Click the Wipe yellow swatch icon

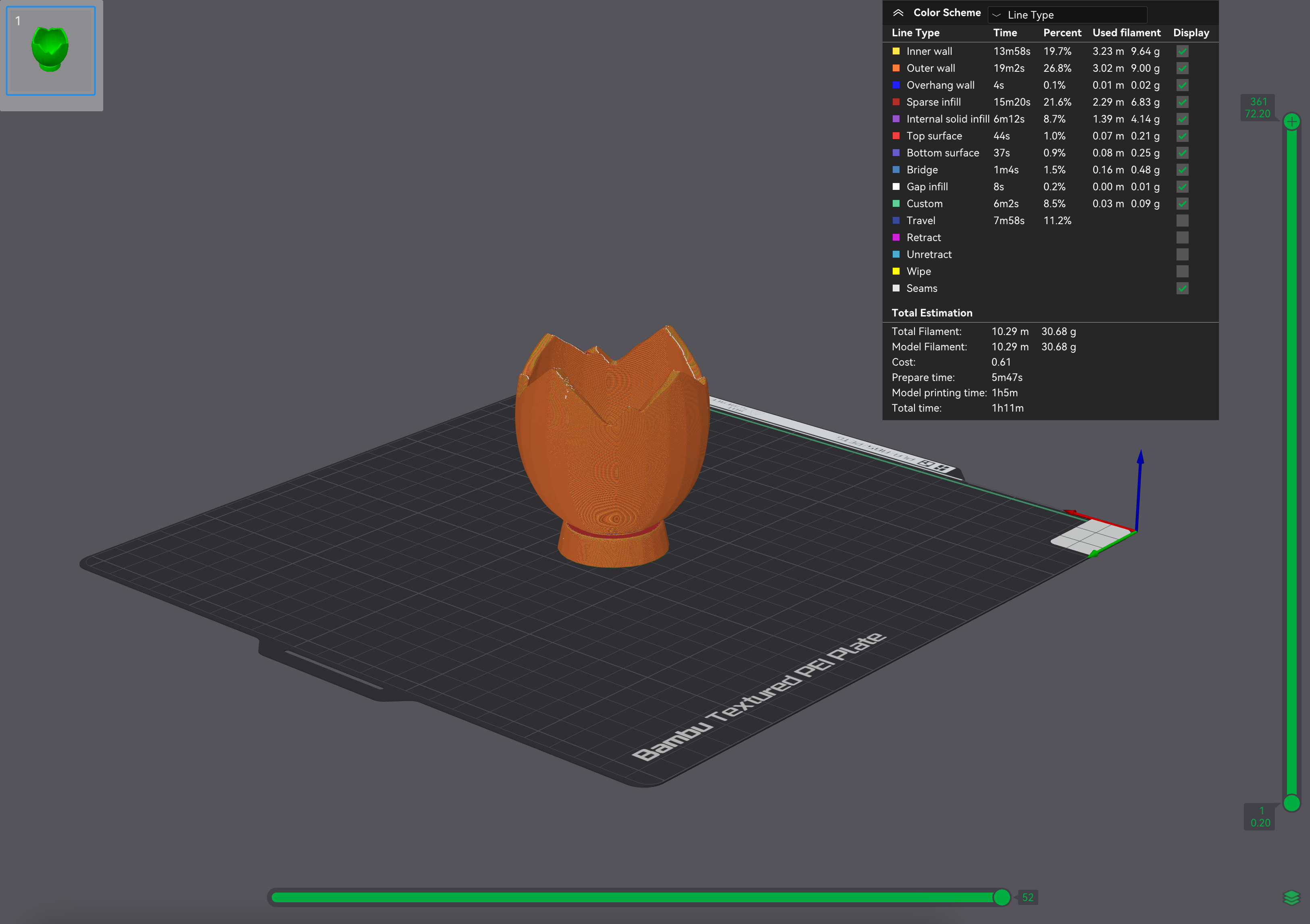896,271
